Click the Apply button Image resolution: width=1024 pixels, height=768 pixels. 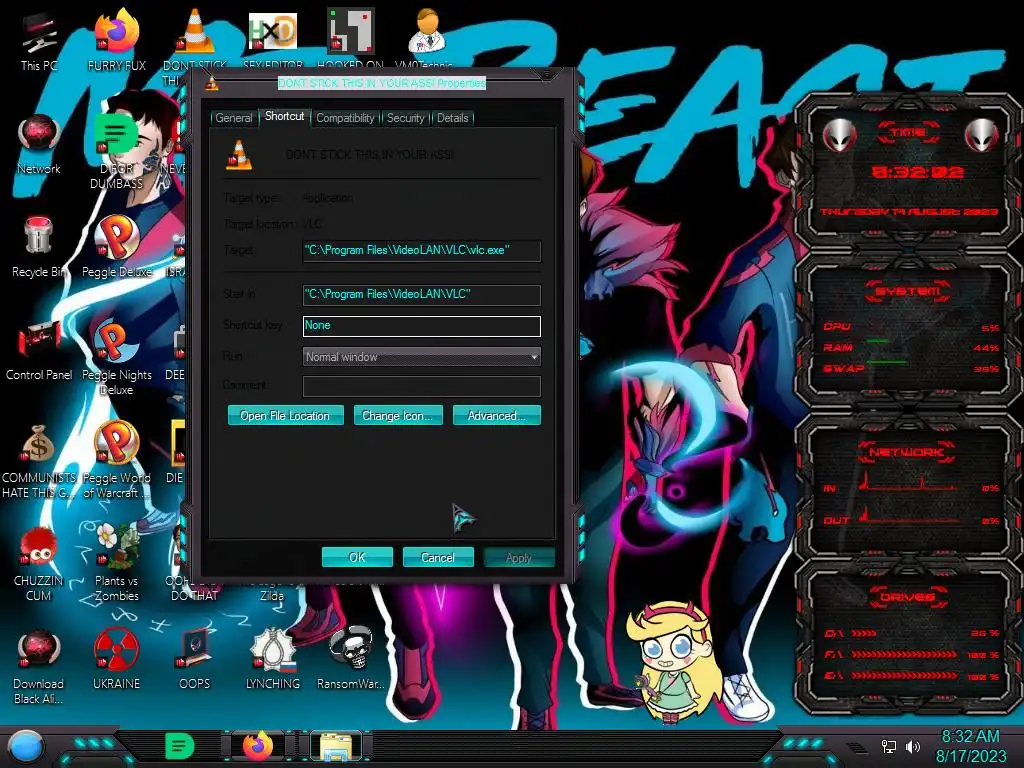coord(519,558)
